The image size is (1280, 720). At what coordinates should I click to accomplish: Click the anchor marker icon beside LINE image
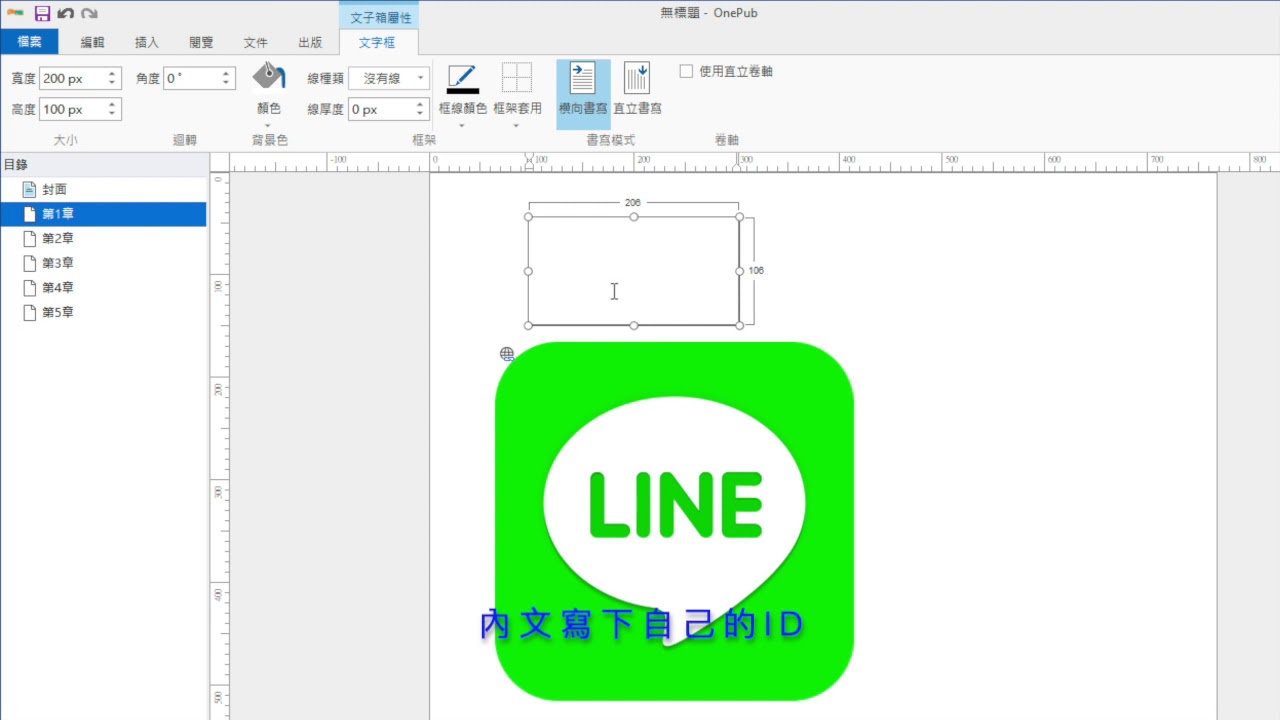coord(507,354)
